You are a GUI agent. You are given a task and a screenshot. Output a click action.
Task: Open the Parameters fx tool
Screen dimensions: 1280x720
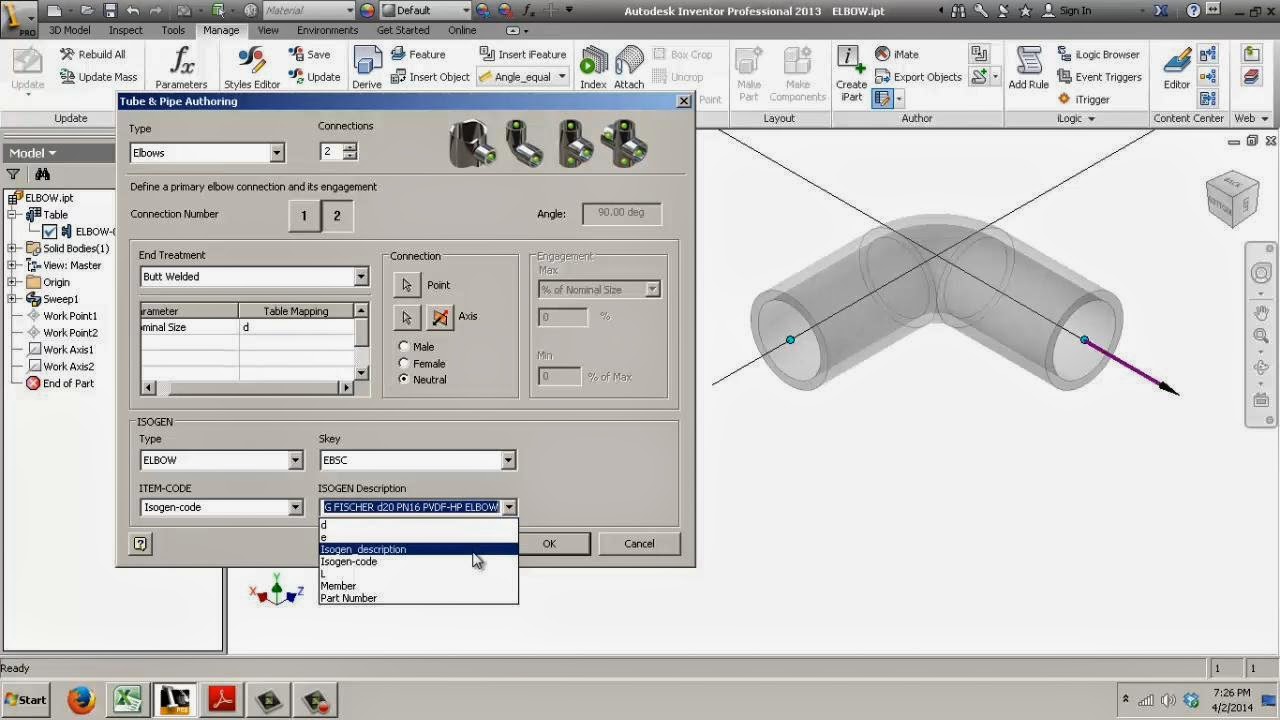[181, 68]
